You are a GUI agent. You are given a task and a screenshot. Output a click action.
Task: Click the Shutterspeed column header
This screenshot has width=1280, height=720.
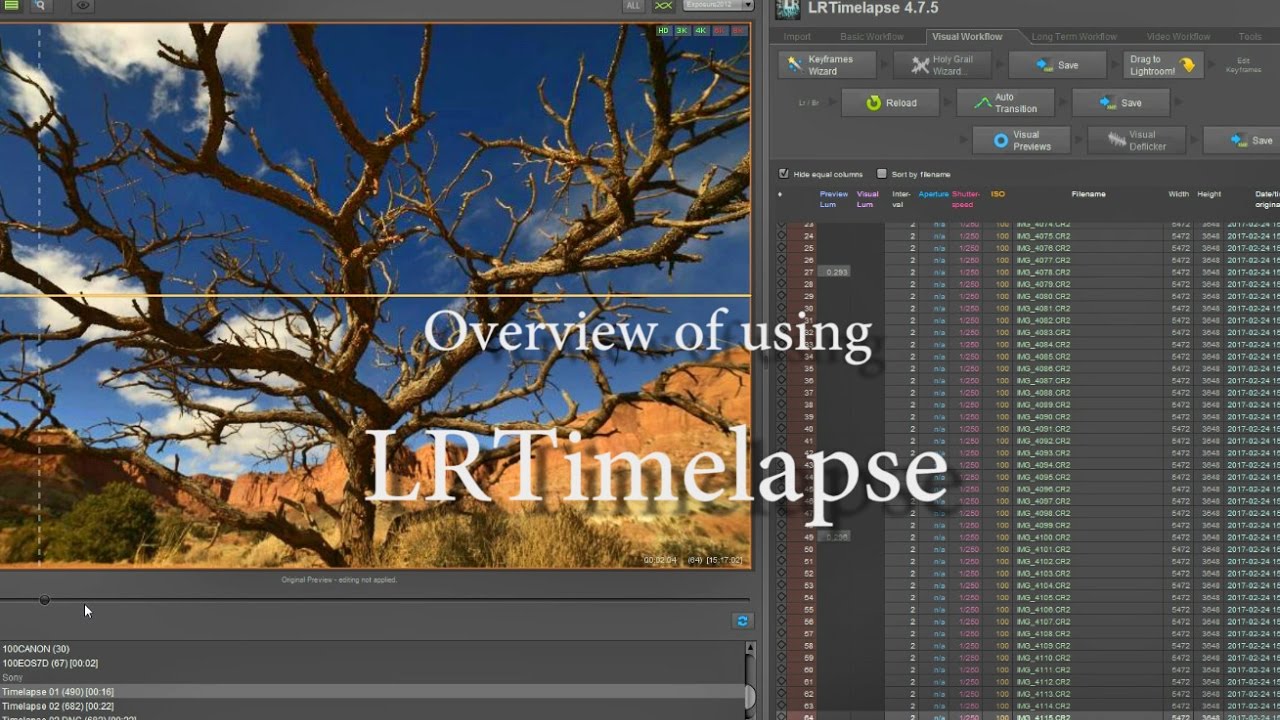[965, 199]
